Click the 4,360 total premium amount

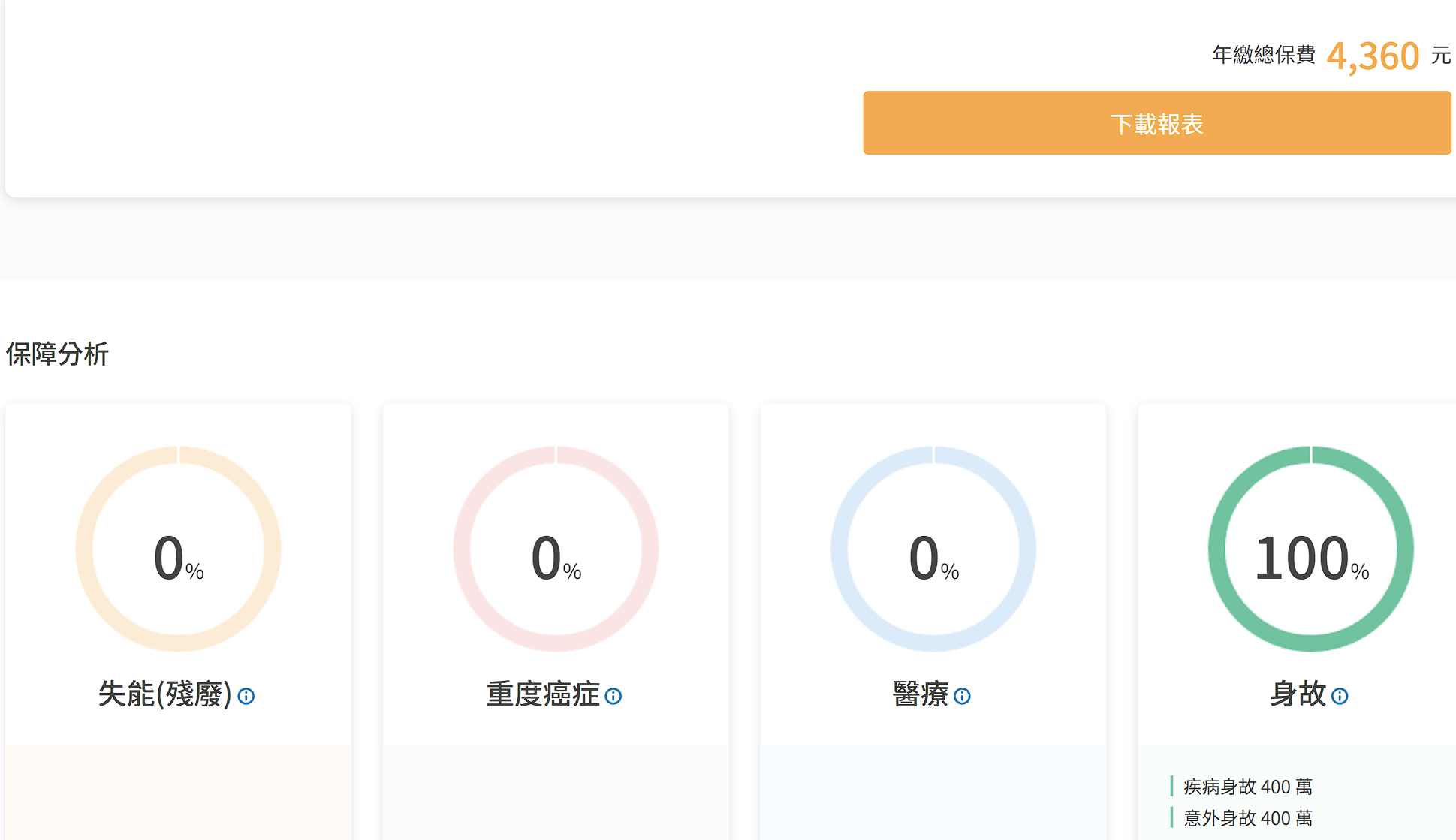[1373, 56]
